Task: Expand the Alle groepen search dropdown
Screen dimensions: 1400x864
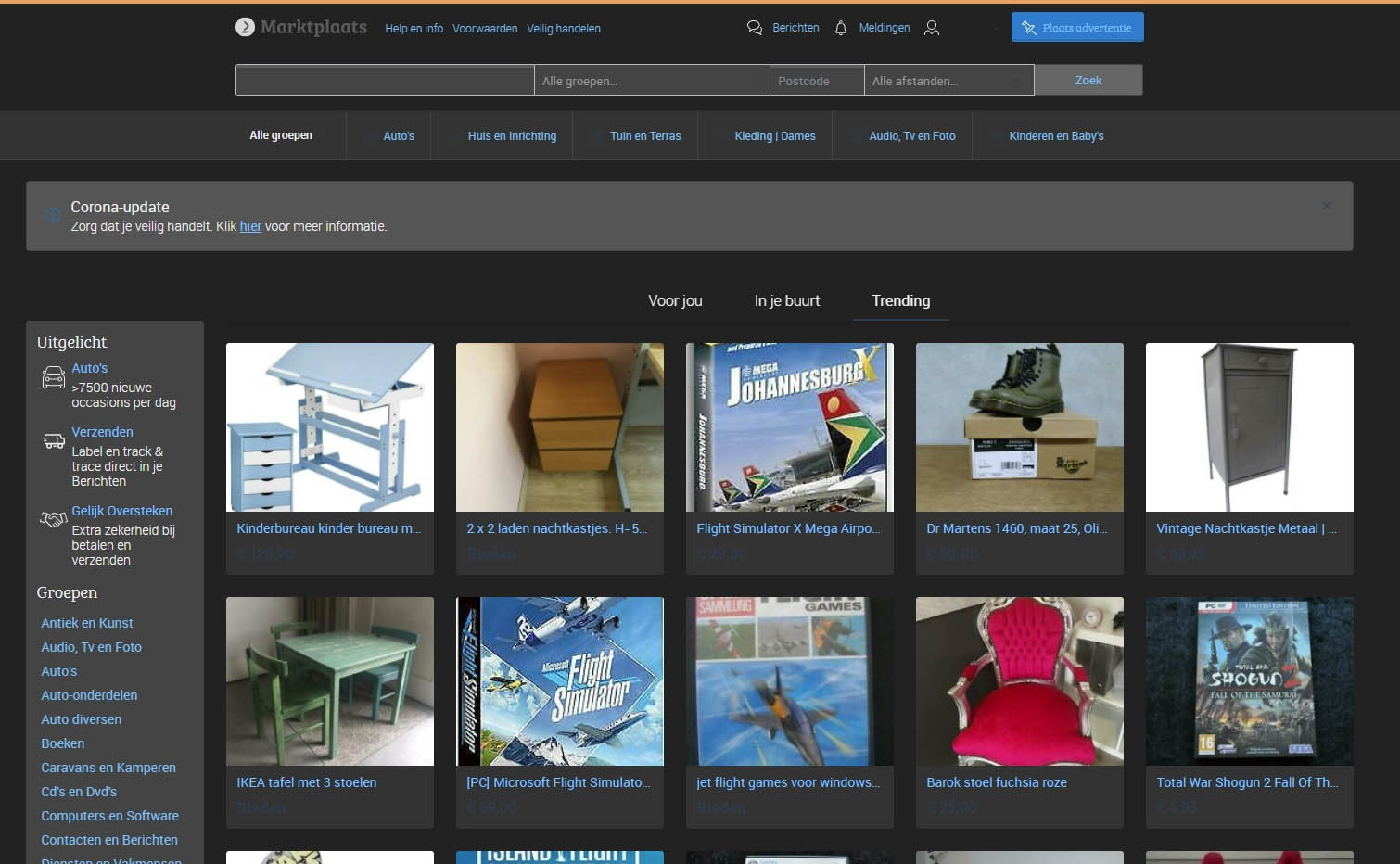Action: coord(651,81)
